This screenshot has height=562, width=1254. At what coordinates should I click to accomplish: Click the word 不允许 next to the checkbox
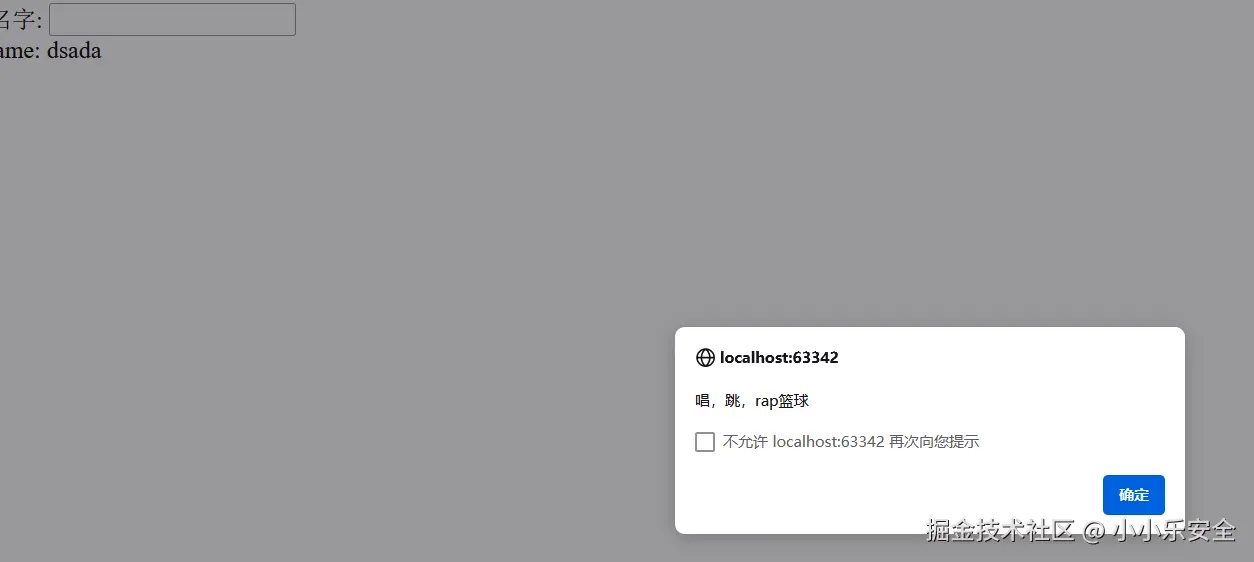pyautogui.click(x=746, y=442)
